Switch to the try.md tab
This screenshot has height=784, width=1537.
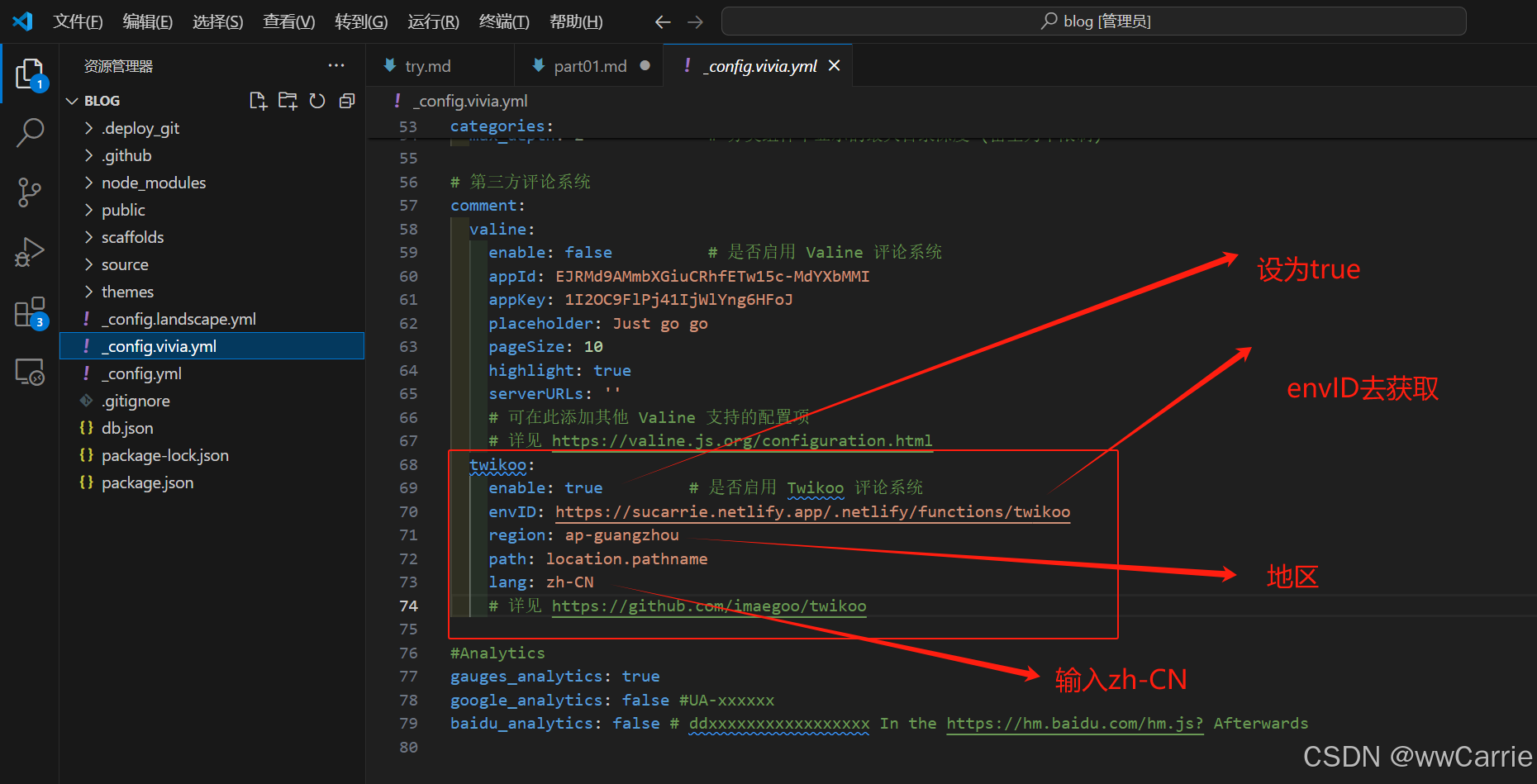tap(440, 65)
